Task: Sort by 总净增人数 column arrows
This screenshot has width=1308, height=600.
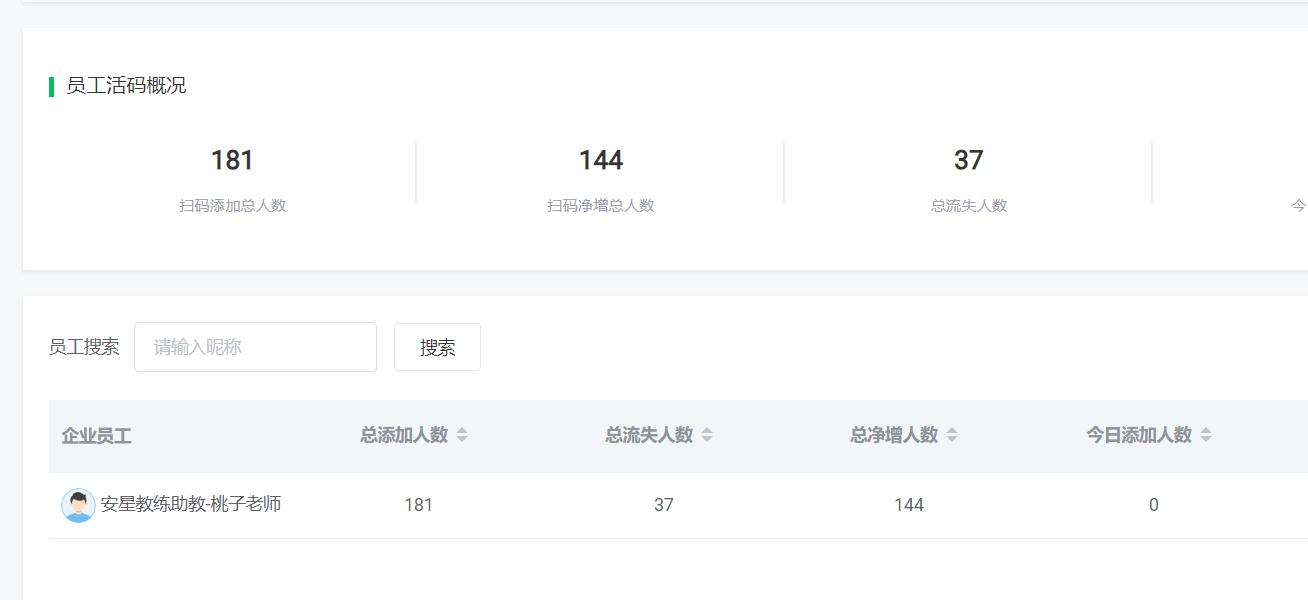Action: pyautogui.click(x=952, y=435)
